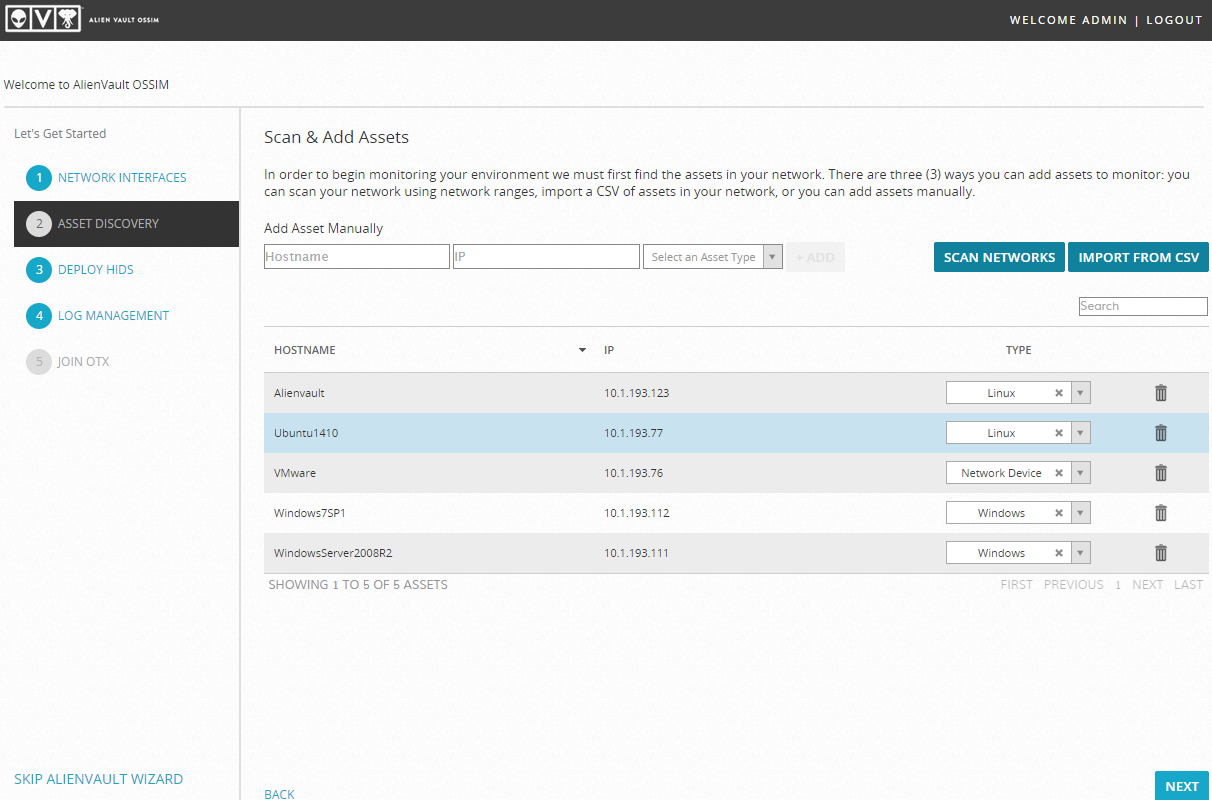1212x800 pixels.
Task: Click the + ADD button
Action: pos(815,257)
